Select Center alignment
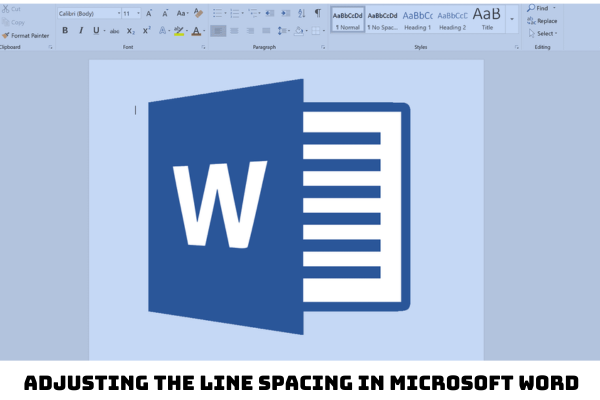This screenshot has height=400, width=600. tap(234, 31)
